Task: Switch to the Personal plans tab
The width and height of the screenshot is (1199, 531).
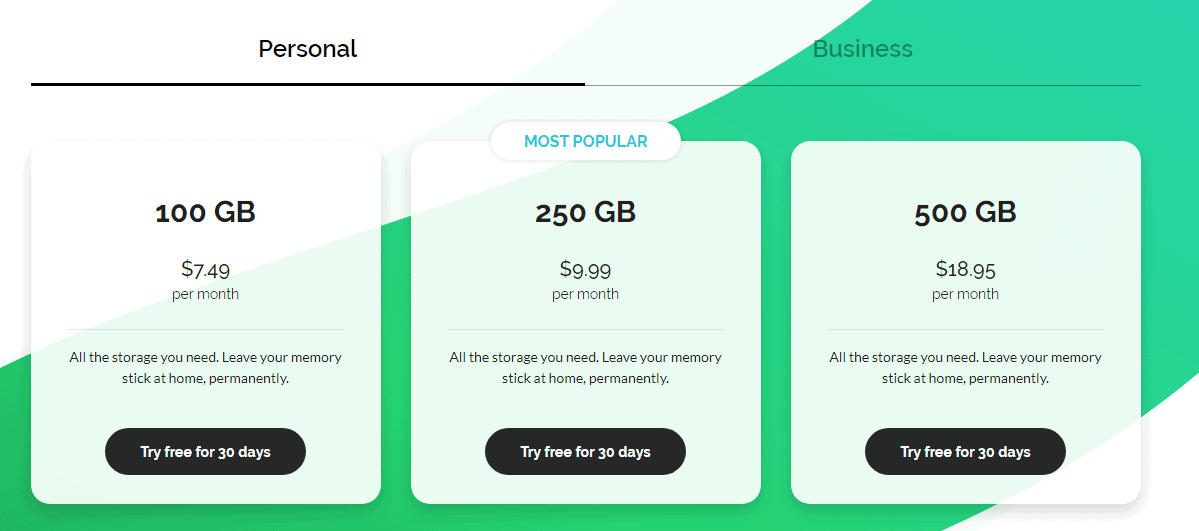Action: point(307,48)
